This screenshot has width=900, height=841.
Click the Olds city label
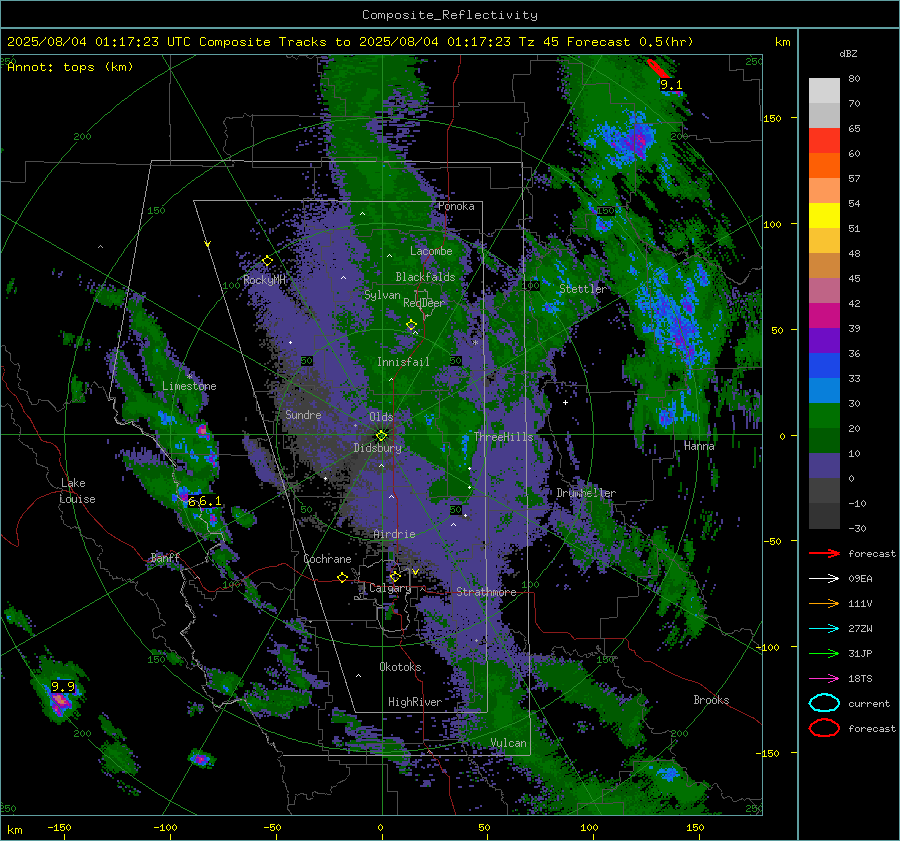point(381,417)
